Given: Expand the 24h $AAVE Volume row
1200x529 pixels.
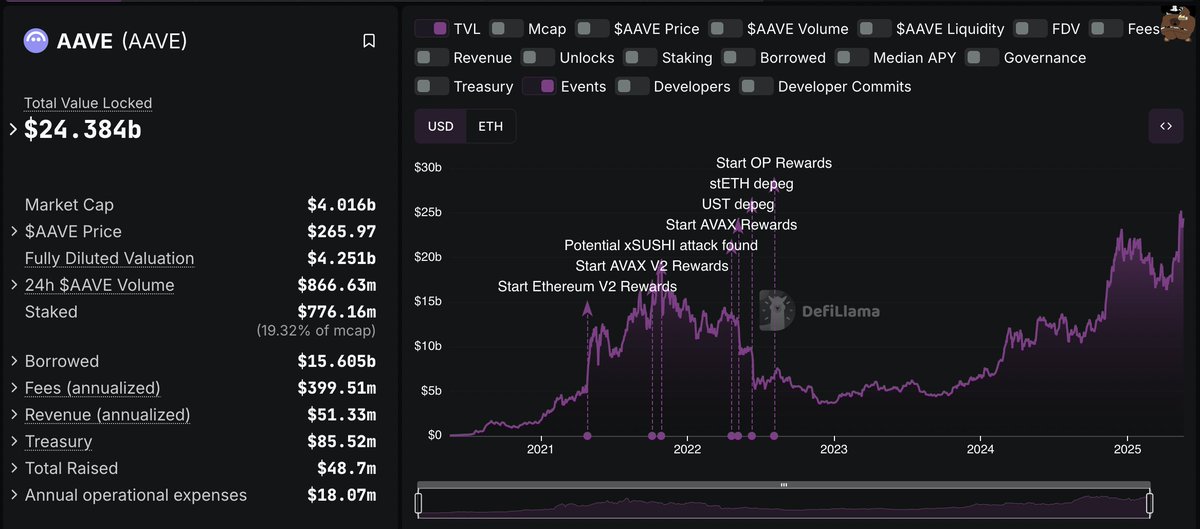Looking at the screenshot, I should click(13, 286).
